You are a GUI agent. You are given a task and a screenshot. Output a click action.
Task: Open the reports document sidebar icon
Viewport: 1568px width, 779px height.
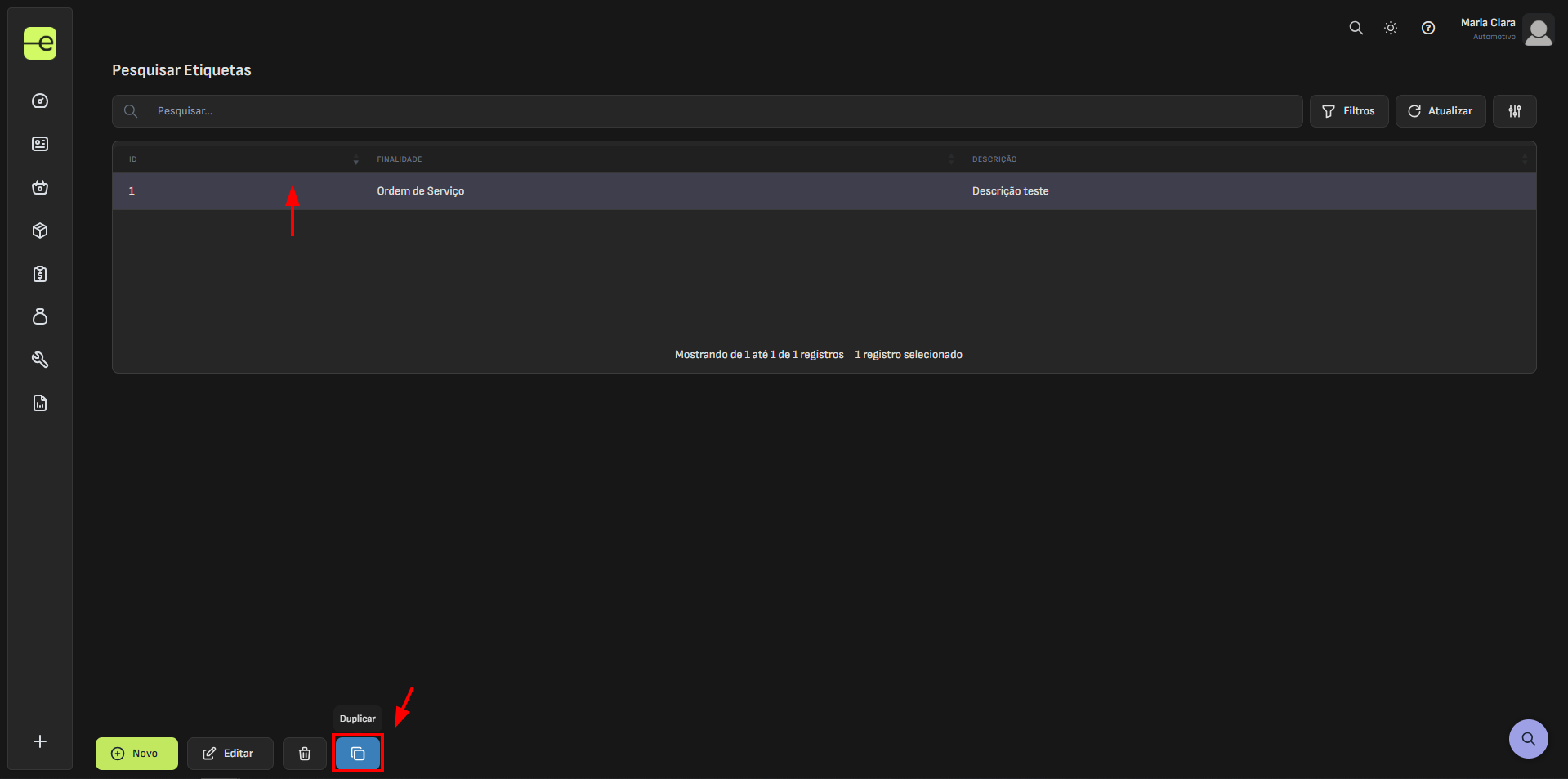click(x=40, y=403)
